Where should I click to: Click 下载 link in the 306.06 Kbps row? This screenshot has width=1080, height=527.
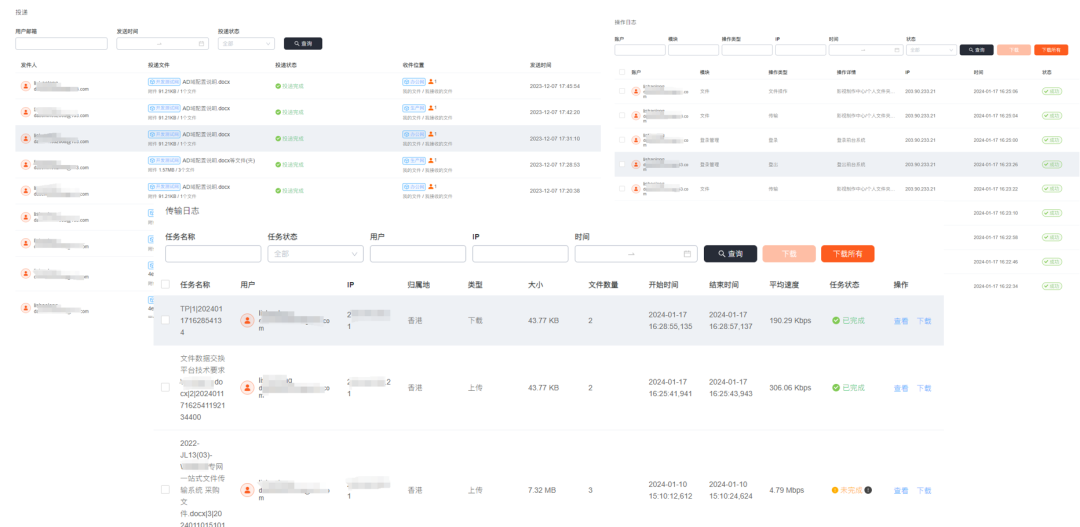click(x=924, y=388)
